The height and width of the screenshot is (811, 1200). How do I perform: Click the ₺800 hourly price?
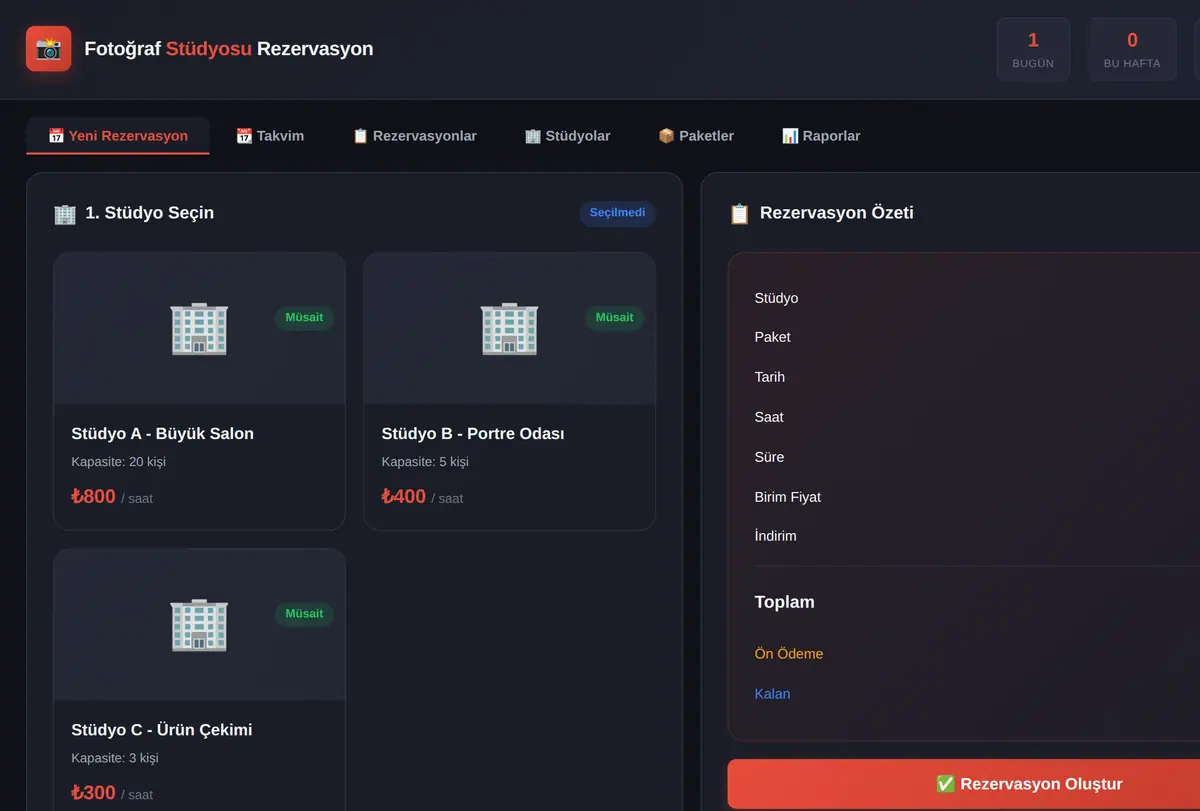(x=94, y=496)
